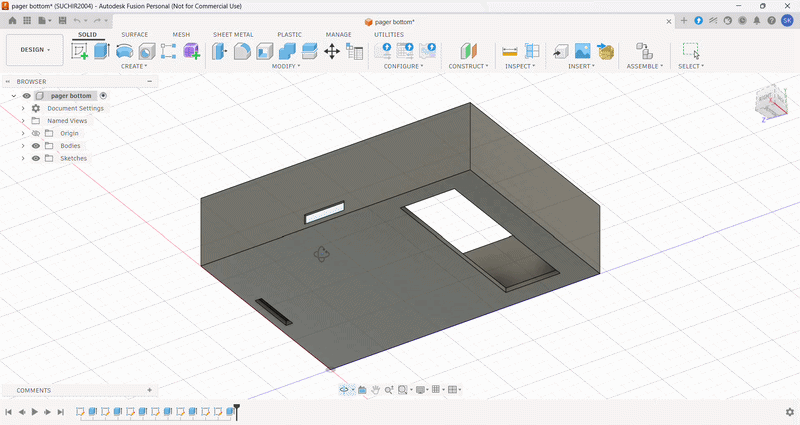Select the Offset Face tool
The image size is (800, 425).
[310, 51]
